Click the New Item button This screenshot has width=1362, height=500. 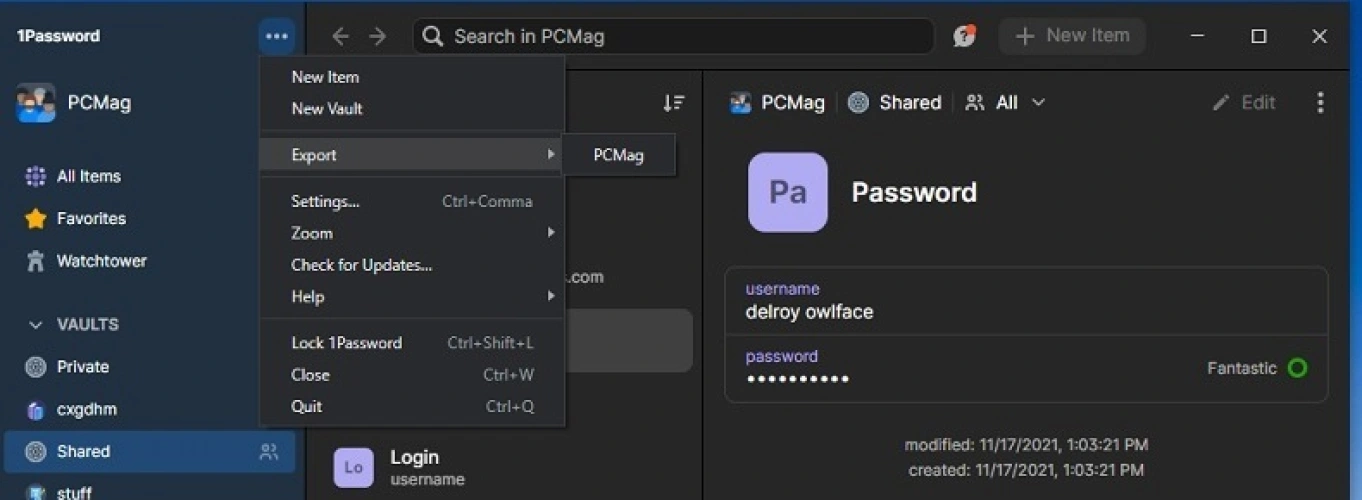[x=1072, y=36]
